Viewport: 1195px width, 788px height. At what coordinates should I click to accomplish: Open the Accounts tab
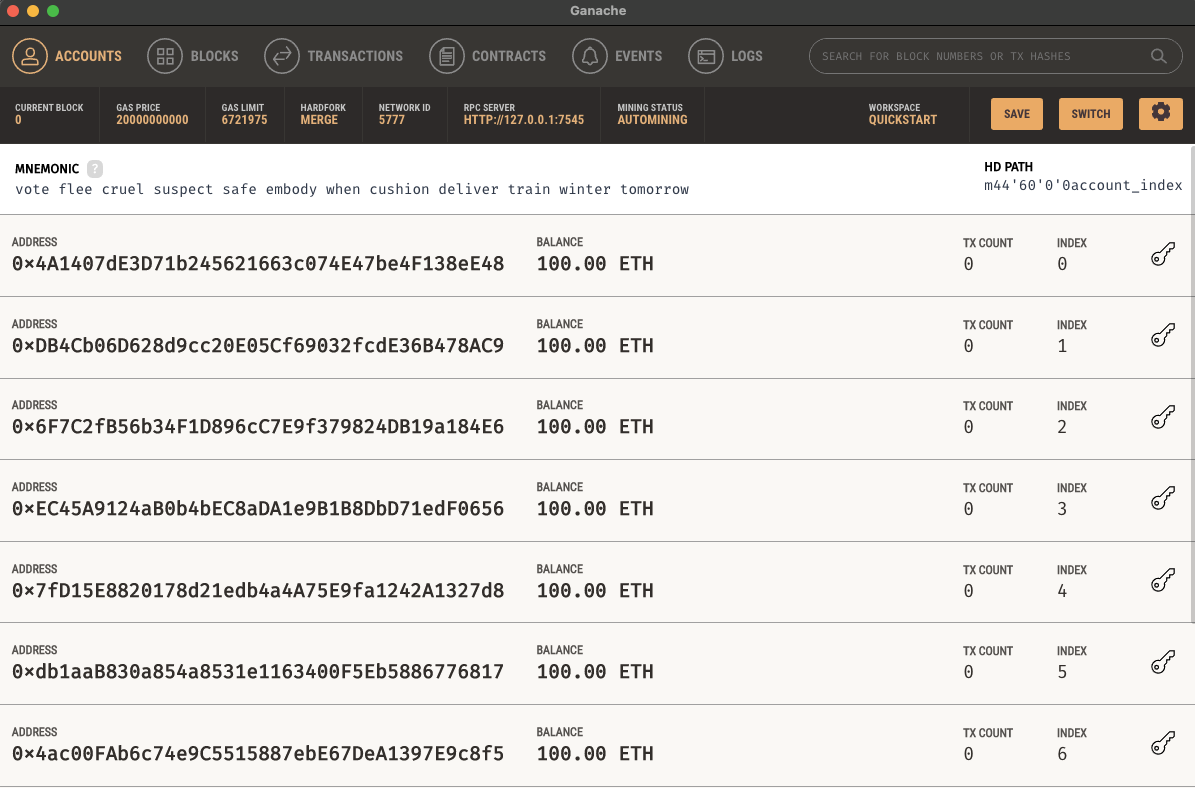(x=67, y=56)
